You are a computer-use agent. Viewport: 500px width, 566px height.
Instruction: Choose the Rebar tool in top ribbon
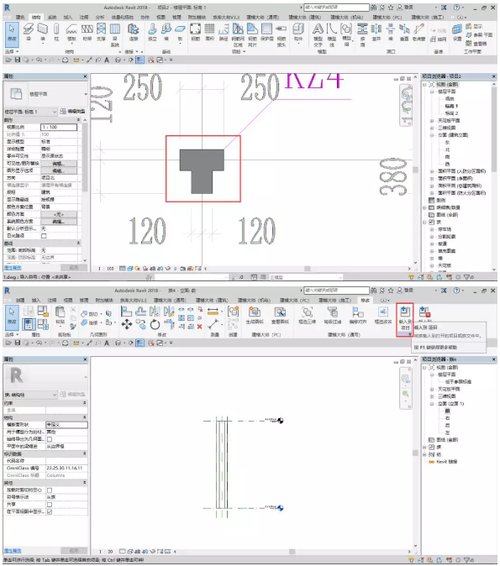[x=195, y=32]
